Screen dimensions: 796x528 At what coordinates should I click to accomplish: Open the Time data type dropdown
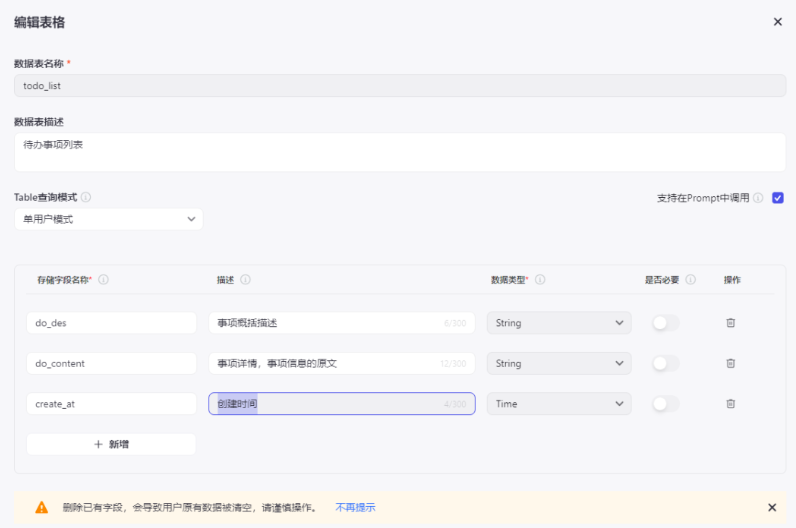[559, 404]
